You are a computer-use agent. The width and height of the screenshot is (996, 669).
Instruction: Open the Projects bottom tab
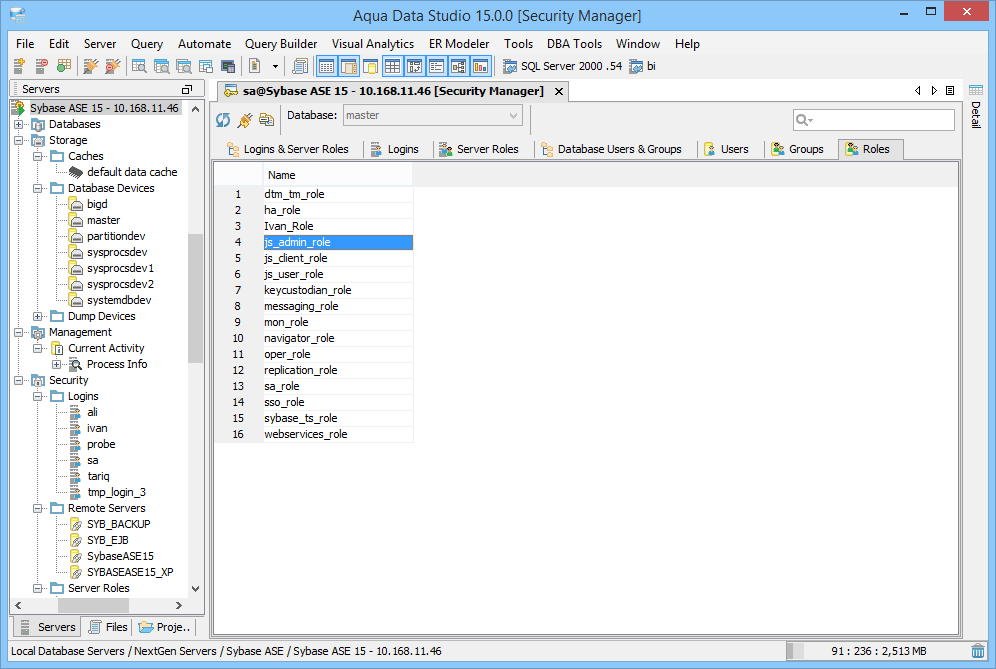(164, 627)
